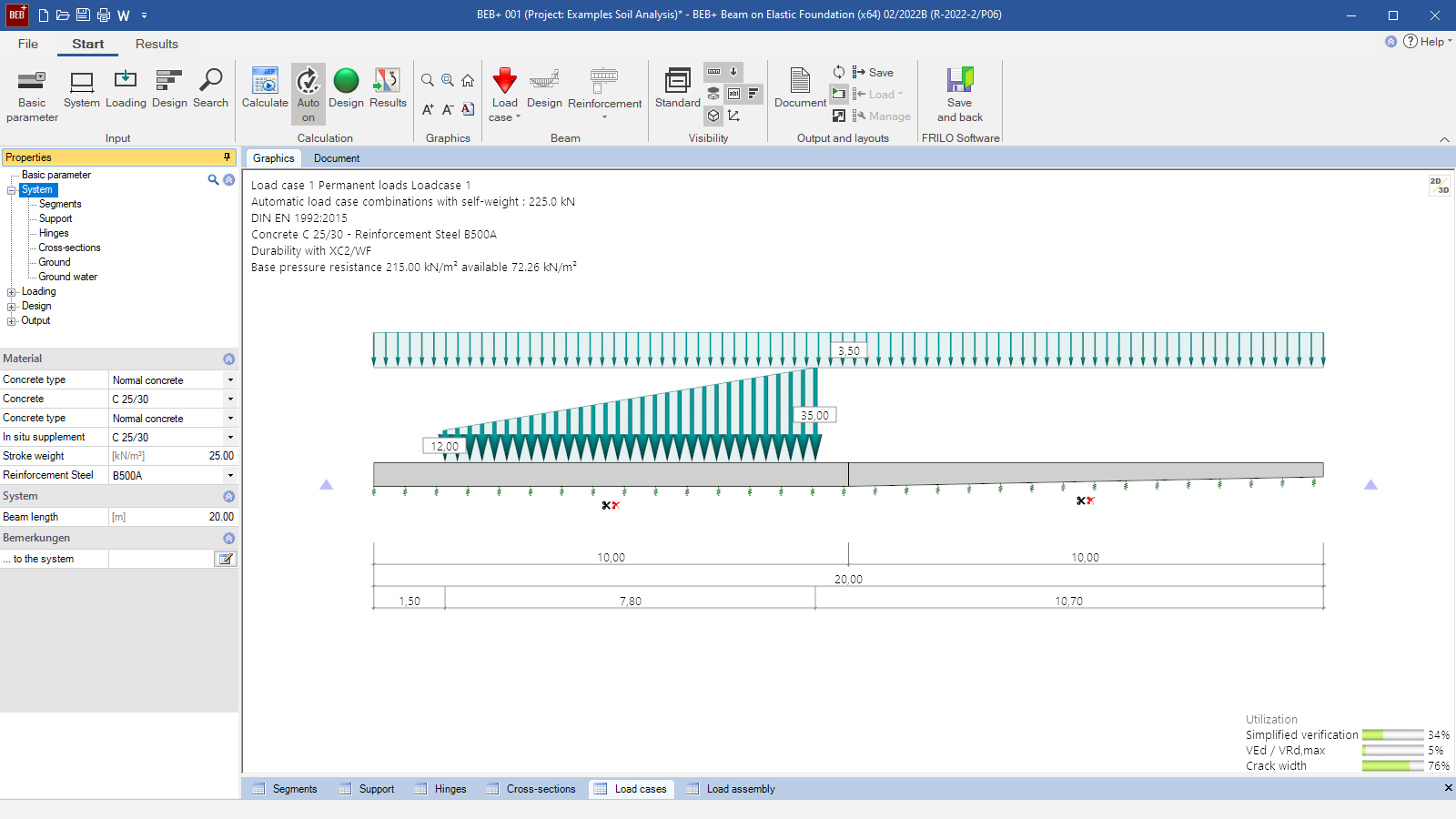Reset view with the home icon
This screenshot has height=819, width=1456.
[x=468, y=80]
